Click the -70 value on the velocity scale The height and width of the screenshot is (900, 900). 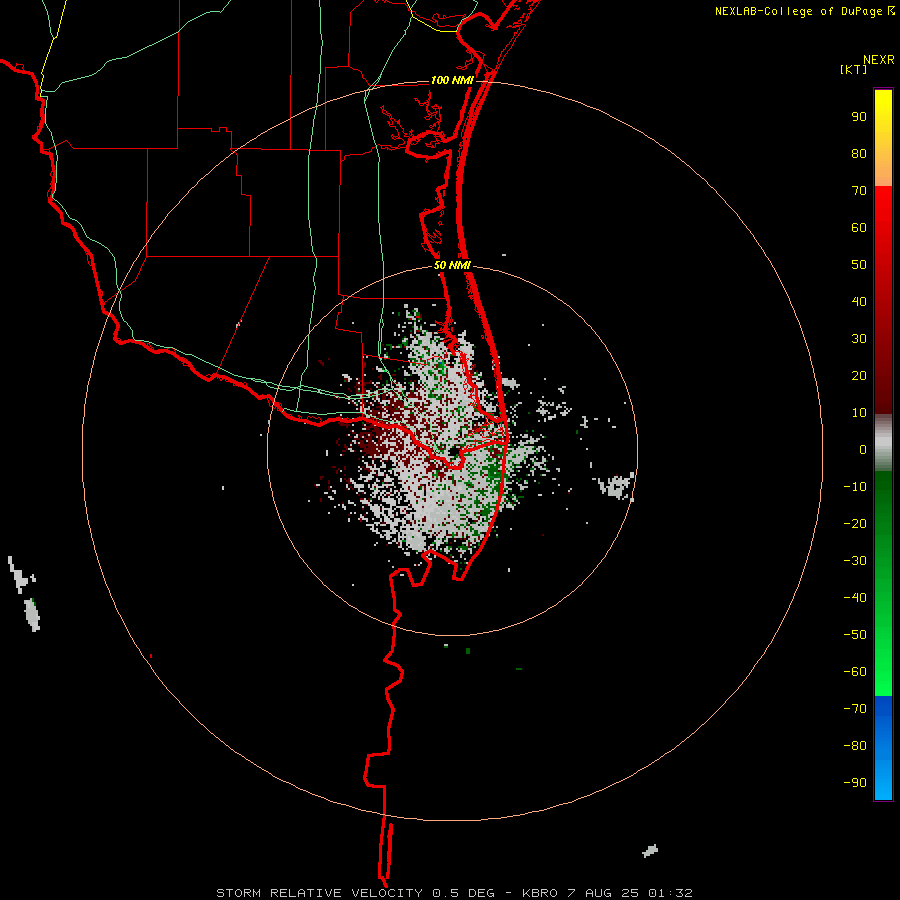click(x=855, y=709)
